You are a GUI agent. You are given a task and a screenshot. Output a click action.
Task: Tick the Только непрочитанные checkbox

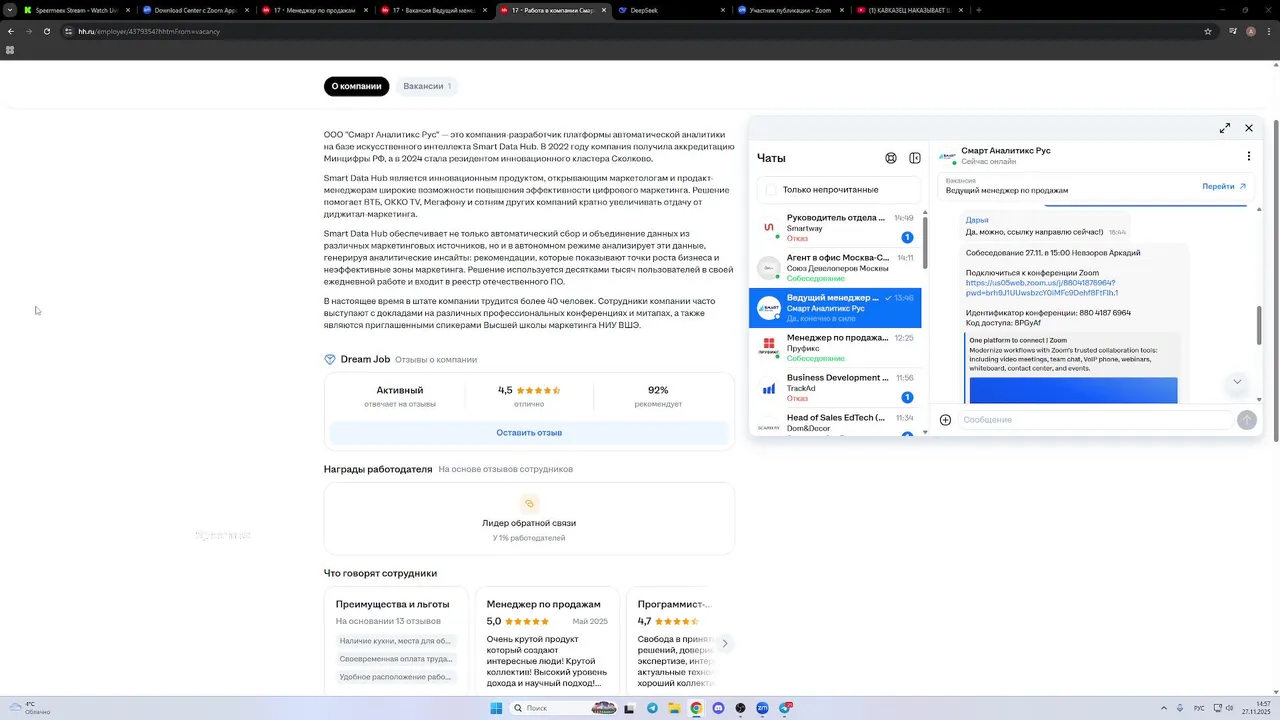(771, 190)
